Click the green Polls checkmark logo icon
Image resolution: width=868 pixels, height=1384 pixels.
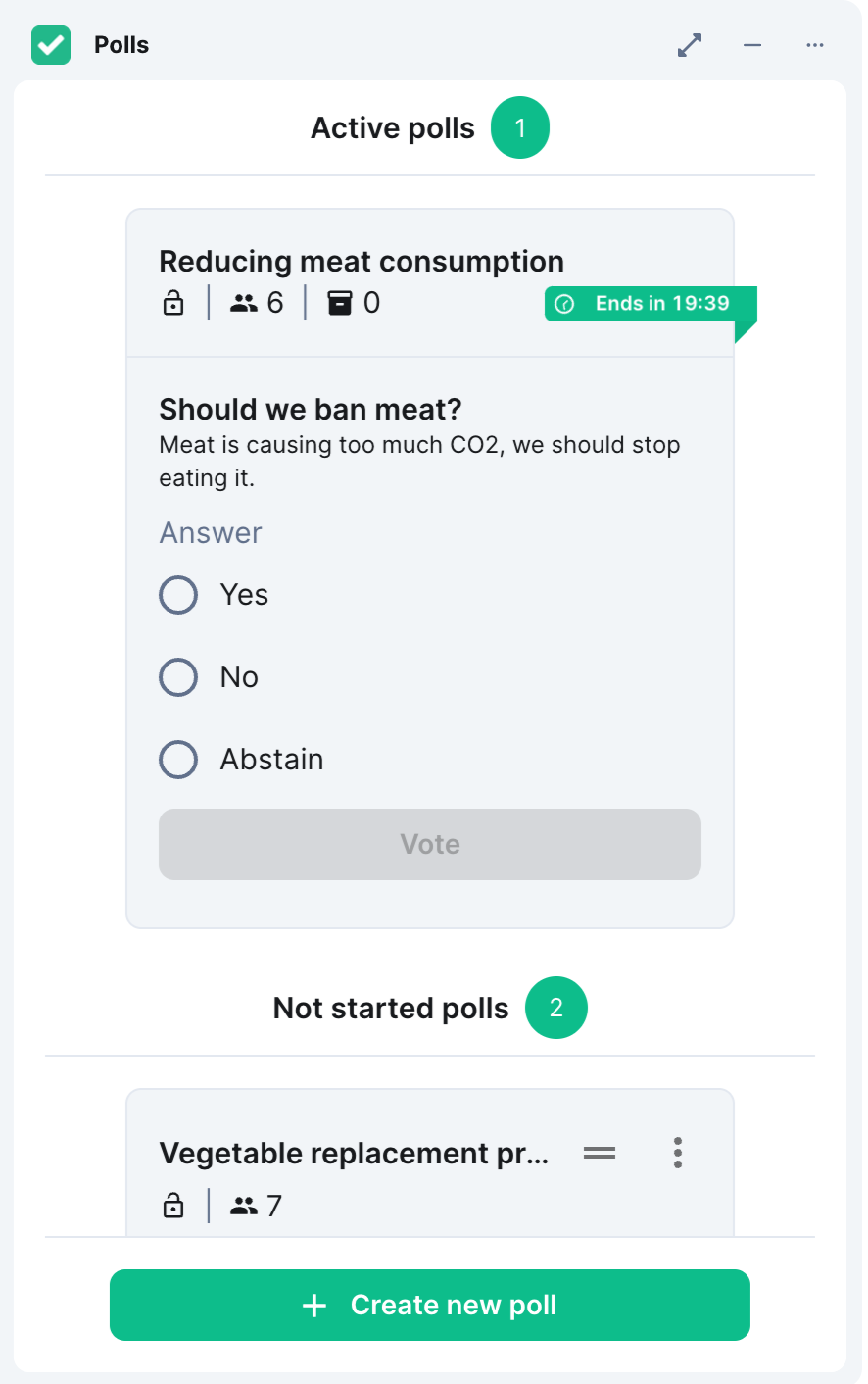coord(51,45)
